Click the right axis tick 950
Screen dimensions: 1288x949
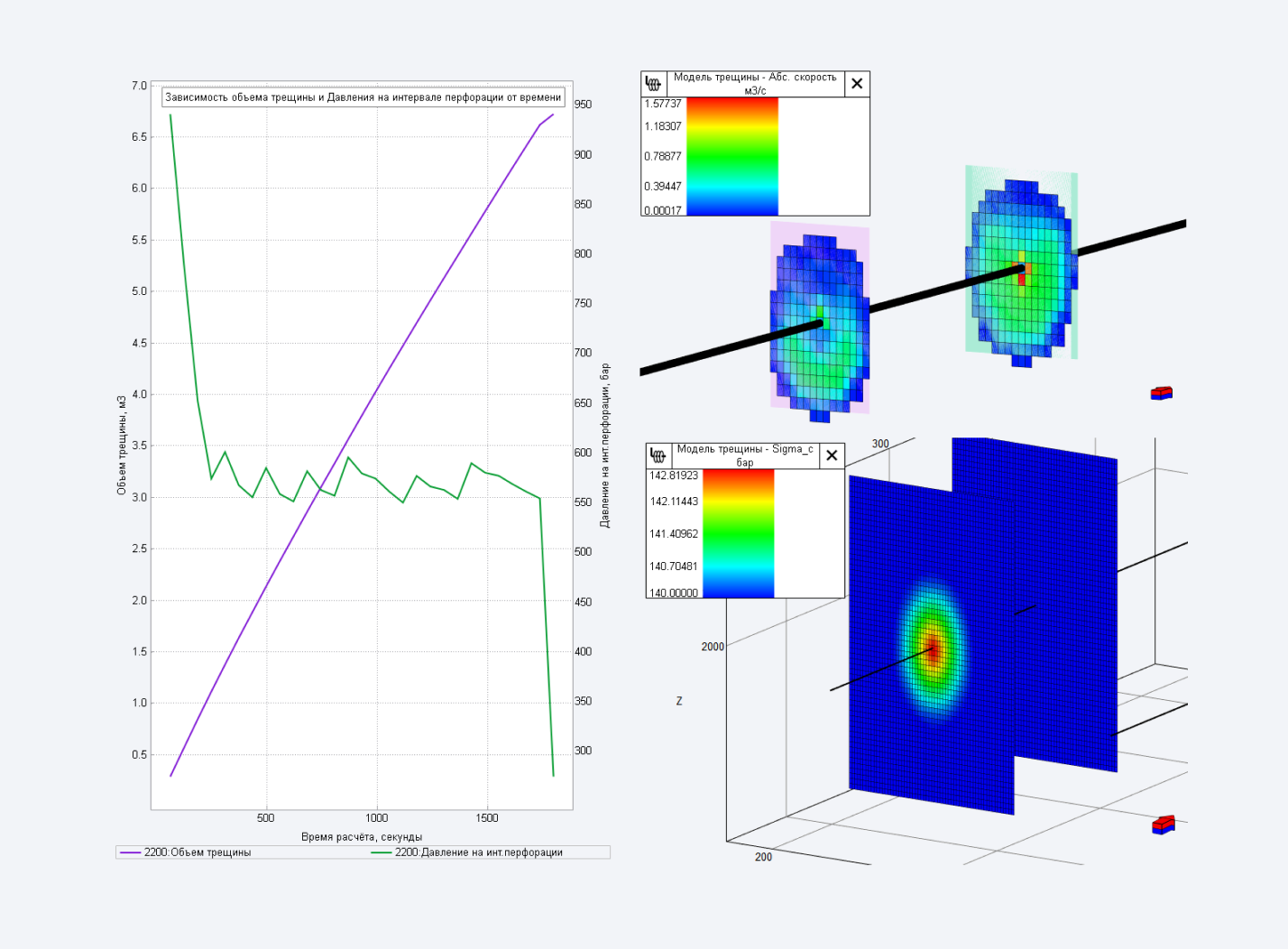(584, 105)
